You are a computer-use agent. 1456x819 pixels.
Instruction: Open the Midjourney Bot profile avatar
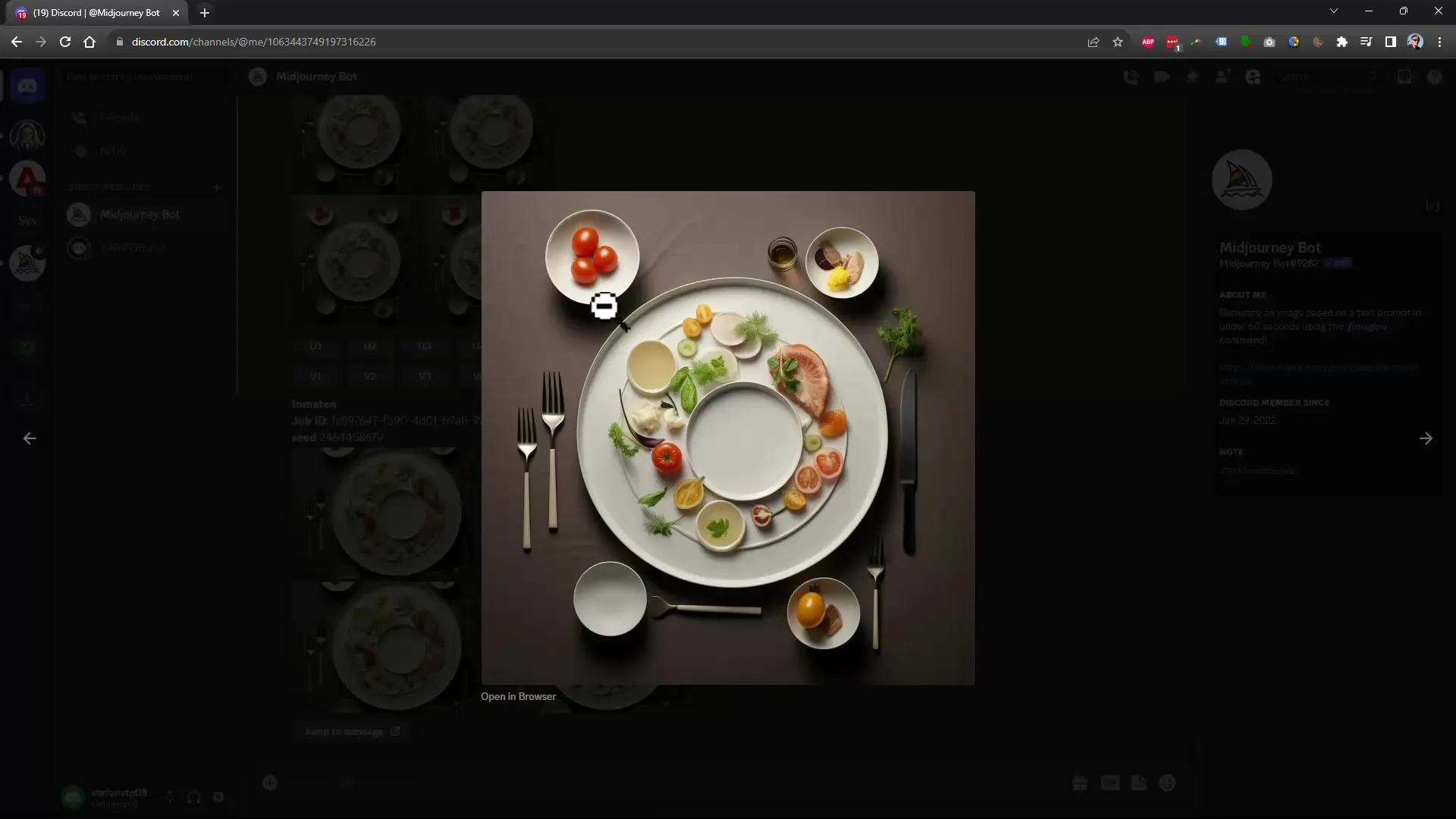[1241, 180]
